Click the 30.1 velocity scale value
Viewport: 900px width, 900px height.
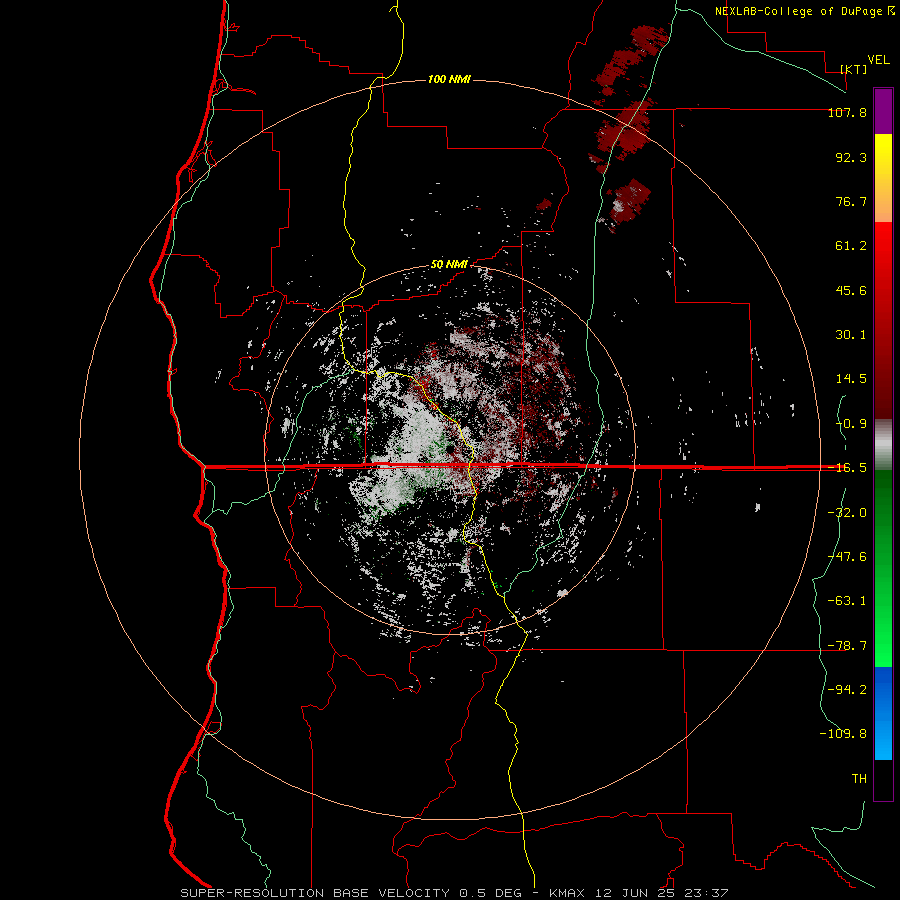[x=851, y=335]
